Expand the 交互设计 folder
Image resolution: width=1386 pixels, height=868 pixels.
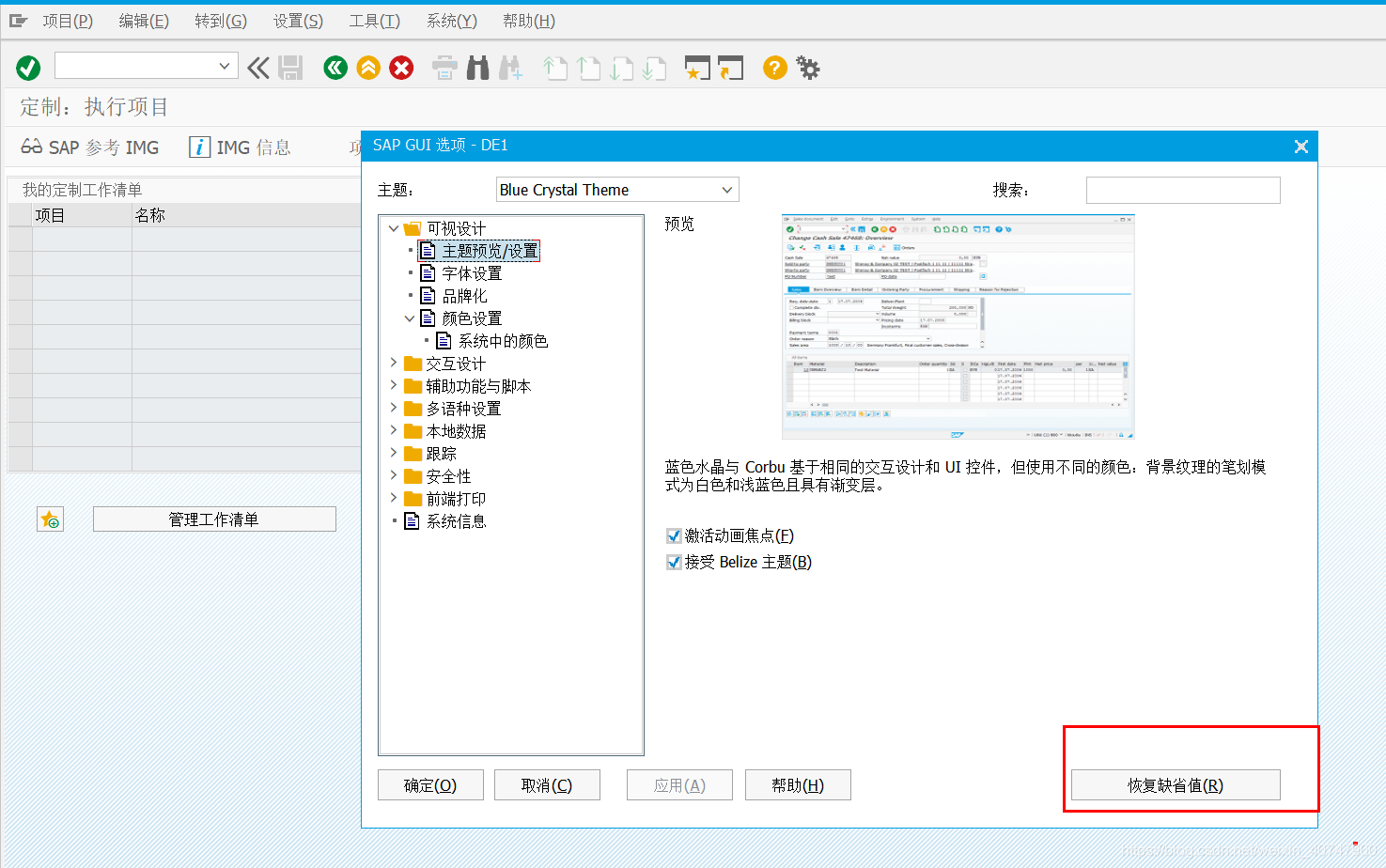coord(394,363)
